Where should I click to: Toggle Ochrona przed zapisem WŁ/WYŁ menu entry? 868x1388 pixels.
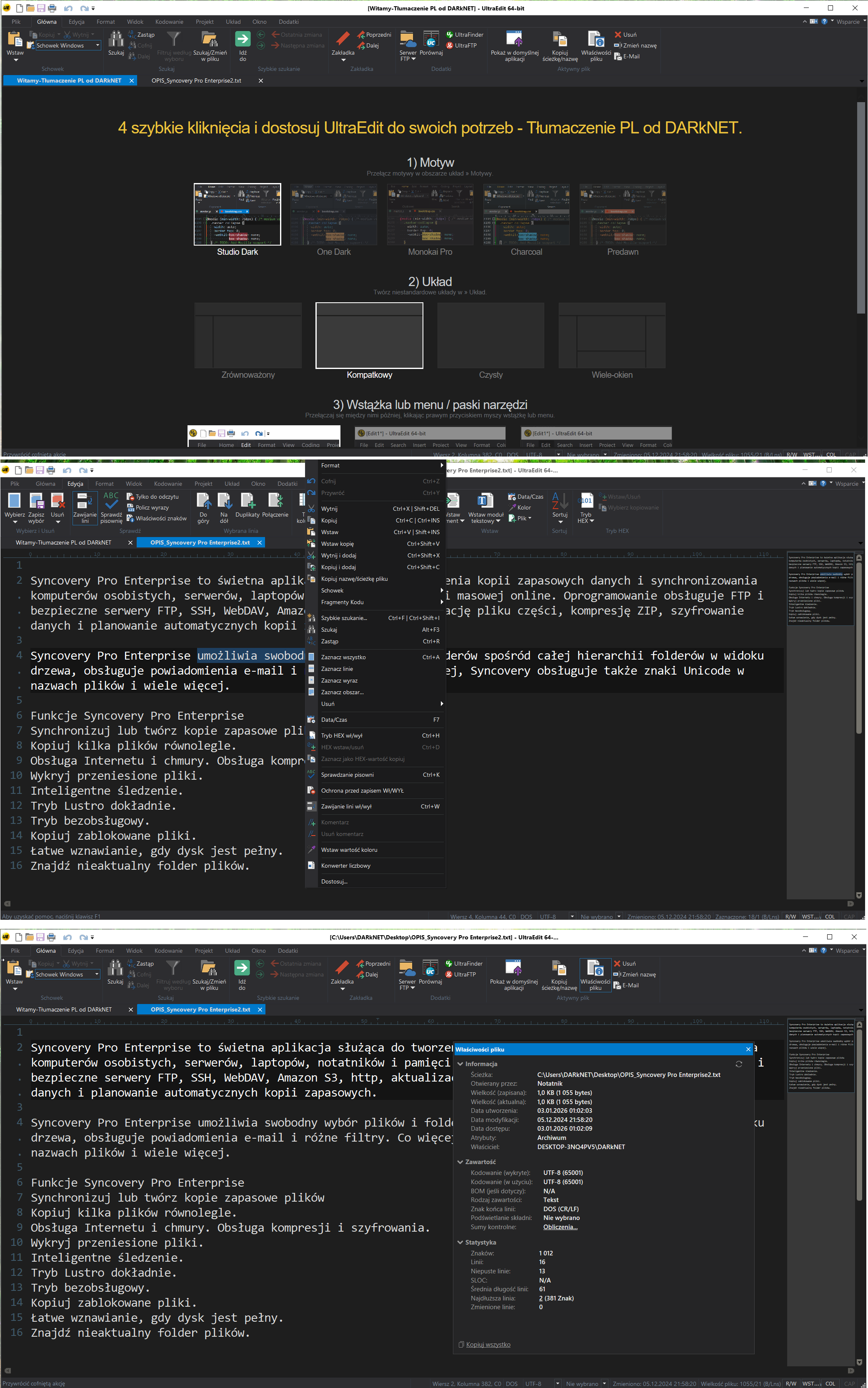tap(362, 791)
